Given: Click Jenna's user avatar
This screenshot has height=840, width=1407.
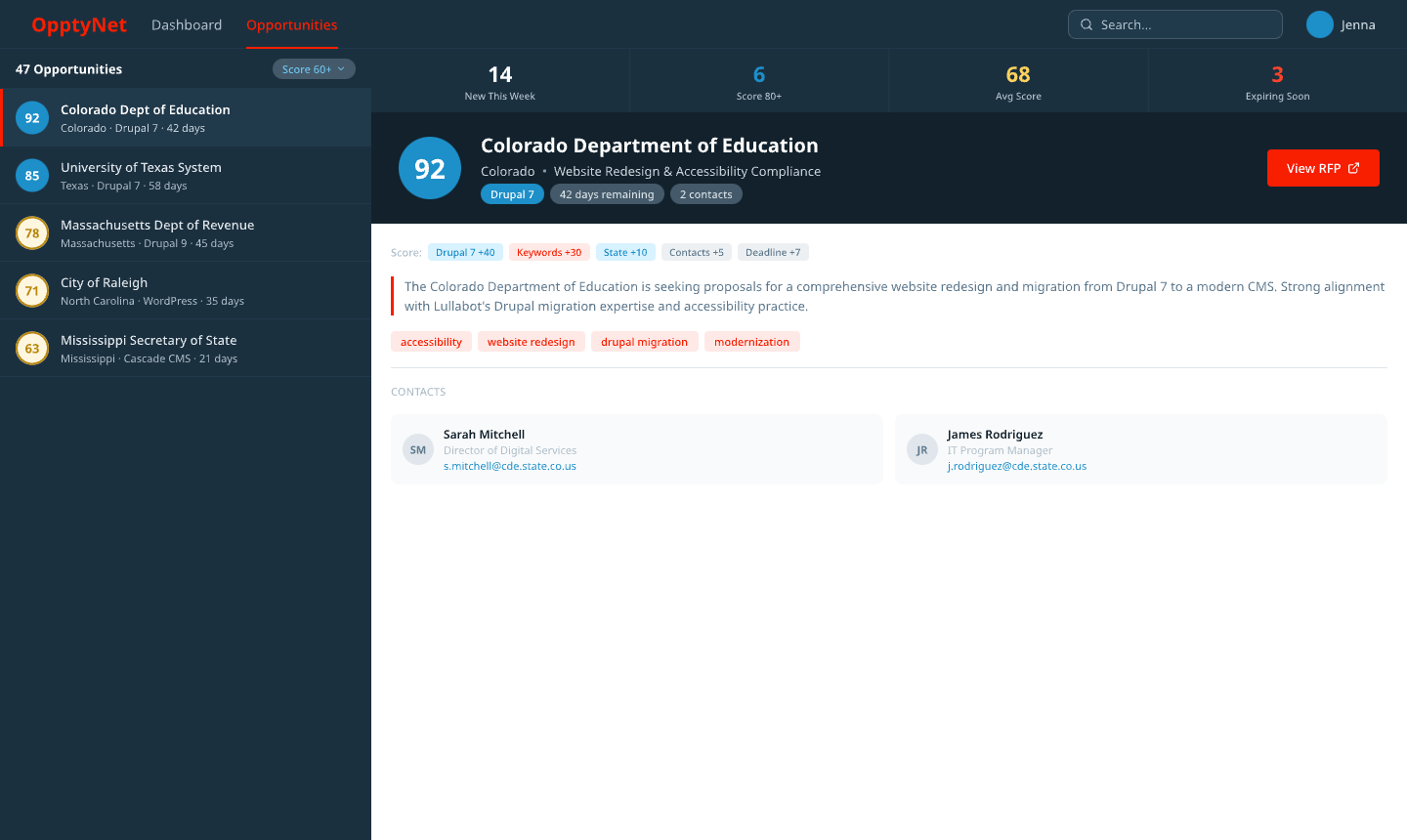Looking at the screenshot, I should tap(1319, 24).
